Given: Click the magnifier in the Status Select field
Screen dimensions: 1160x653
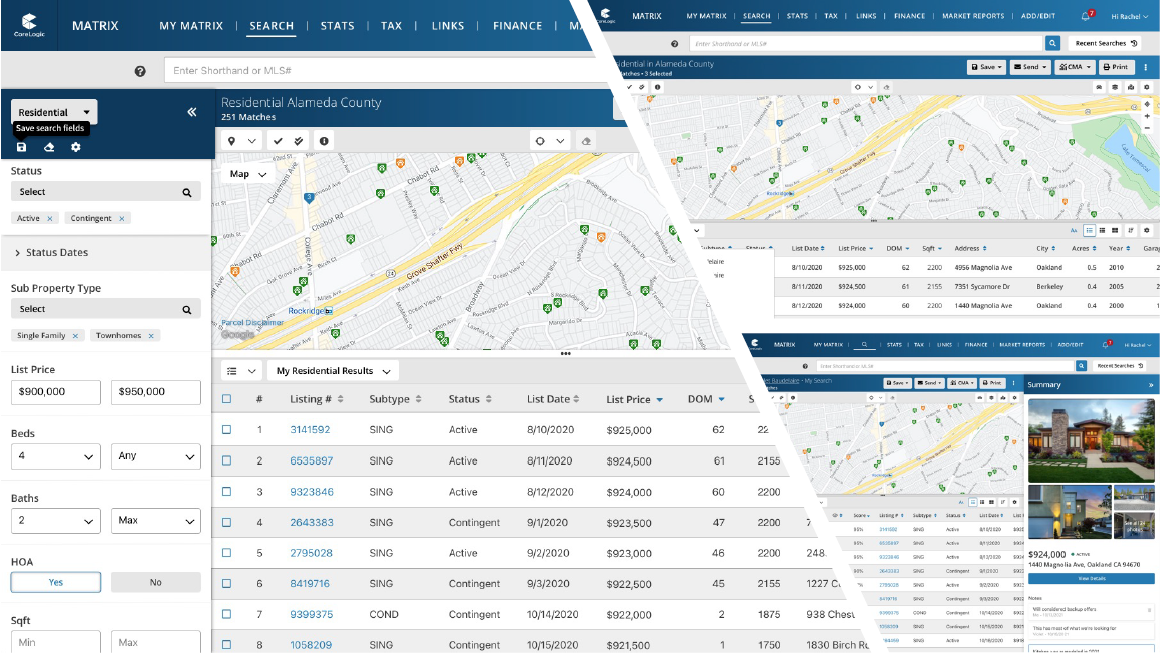Looking at the screenshot, I should pos(186,192).
